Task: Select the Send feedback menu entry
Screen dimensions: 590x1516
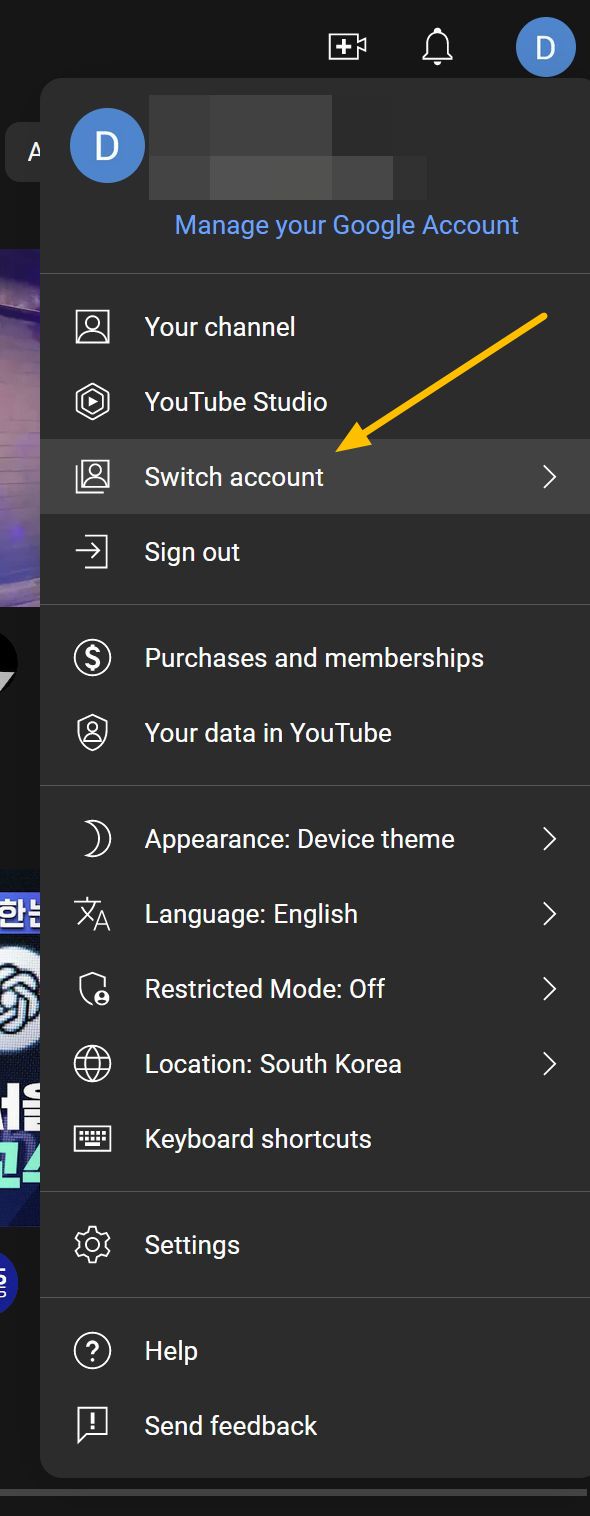Action: [315, 1426]
